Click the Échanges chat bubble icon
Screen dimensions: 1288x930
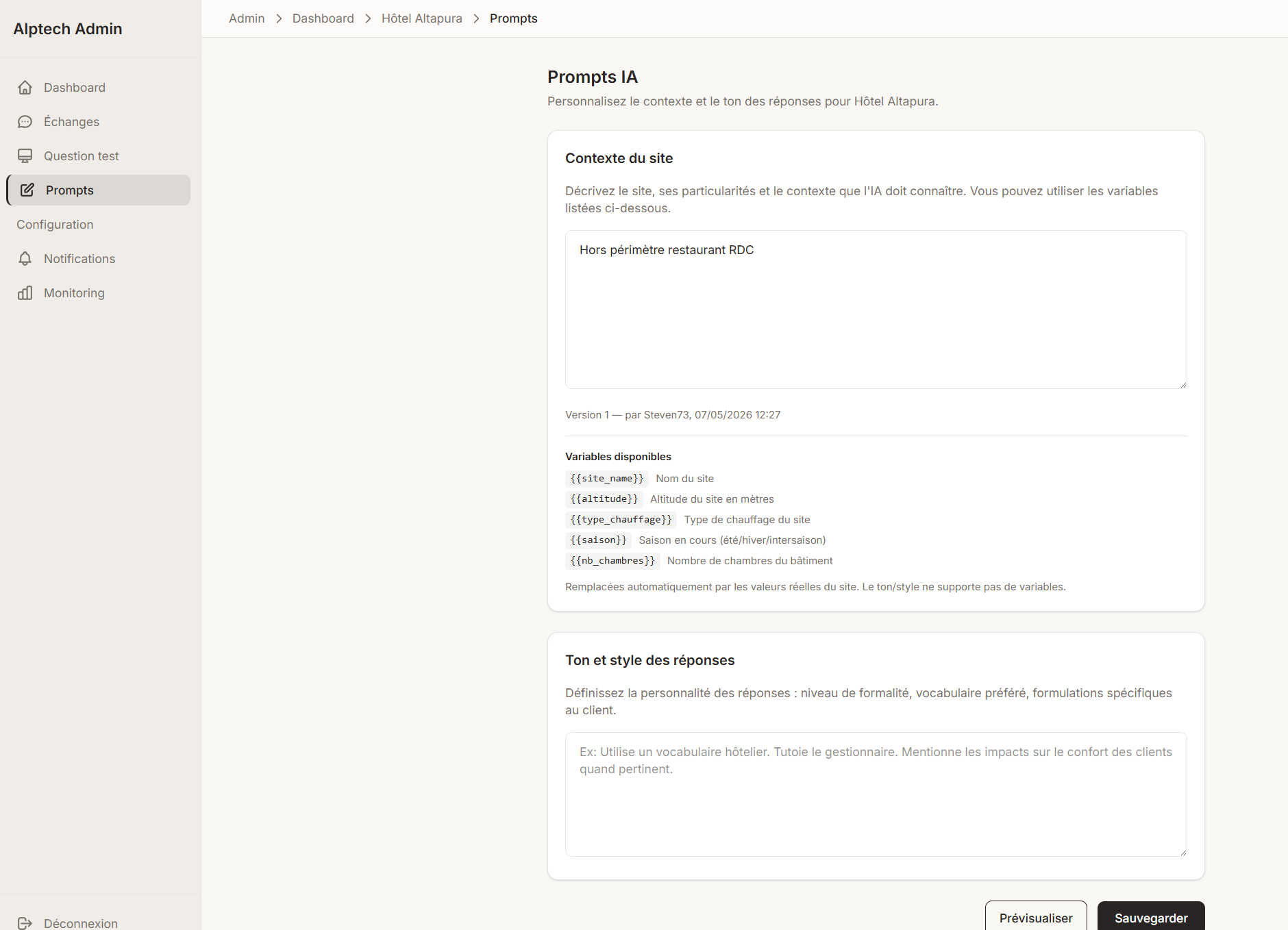coord(25,122)
